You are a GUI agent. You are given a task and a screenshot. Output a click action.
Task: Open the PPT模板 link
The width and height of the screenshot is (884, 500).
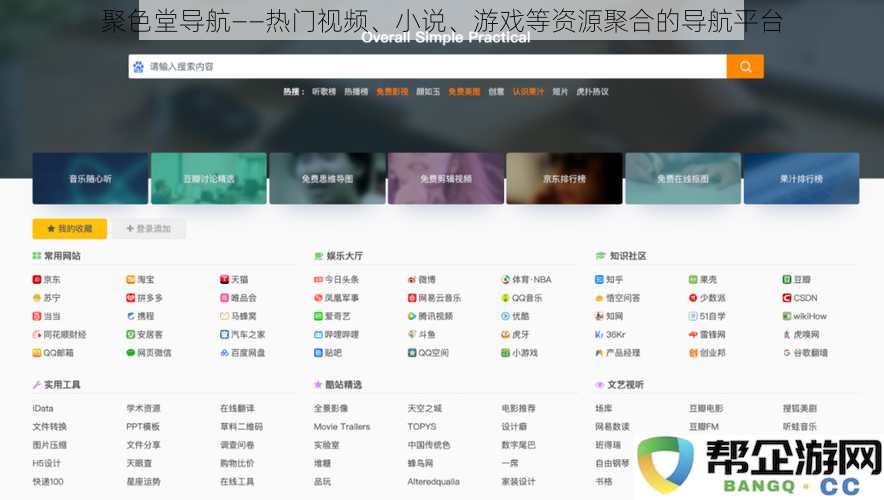(x=143, y=427)
